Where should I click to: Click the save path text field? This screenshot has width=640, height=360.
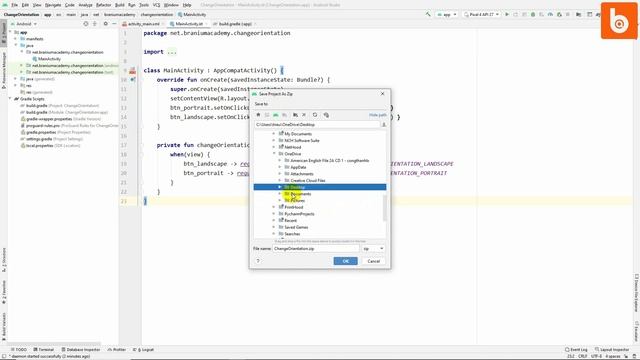point(317,124)
